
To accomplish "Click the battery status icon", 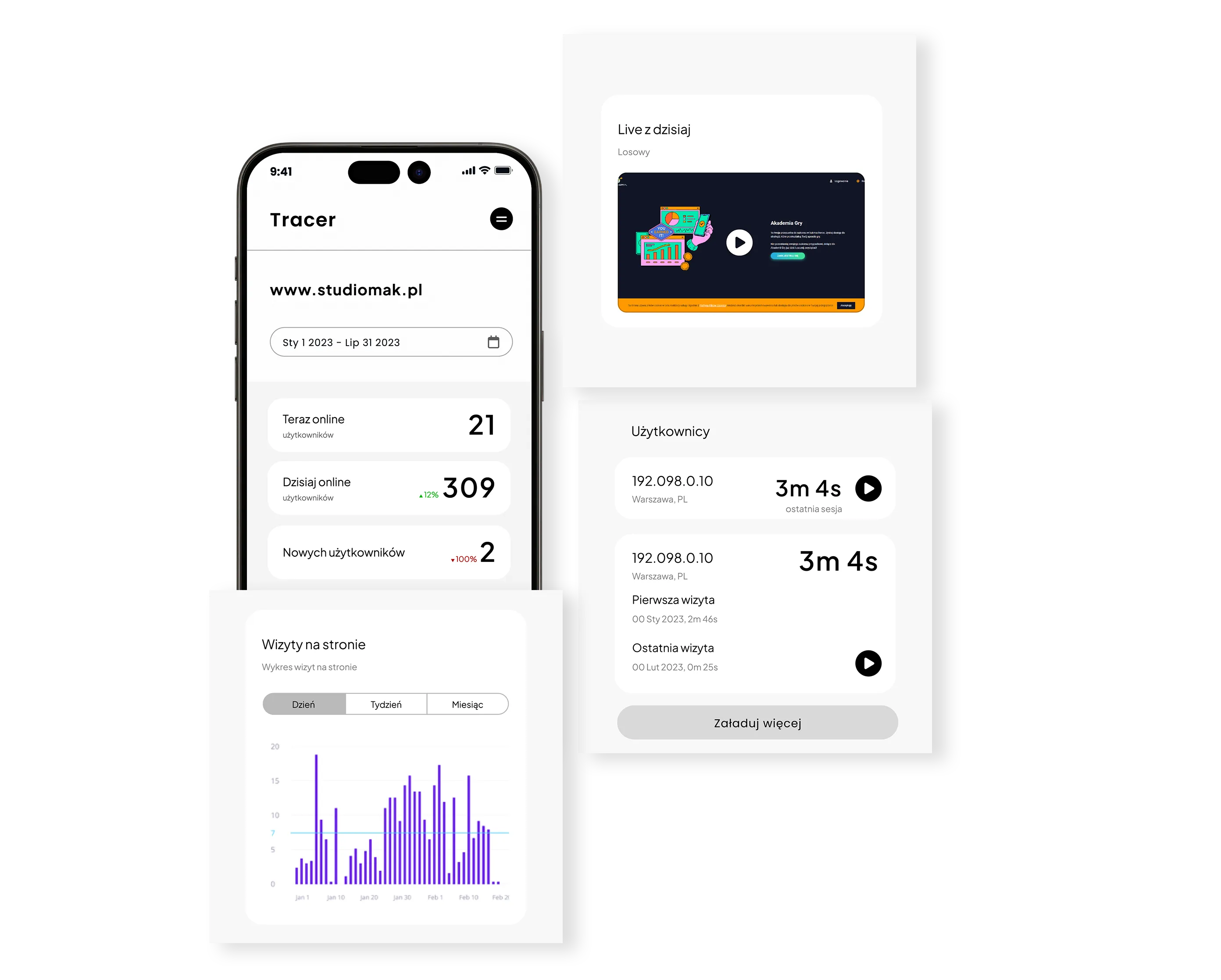I will tap(503, 173).
